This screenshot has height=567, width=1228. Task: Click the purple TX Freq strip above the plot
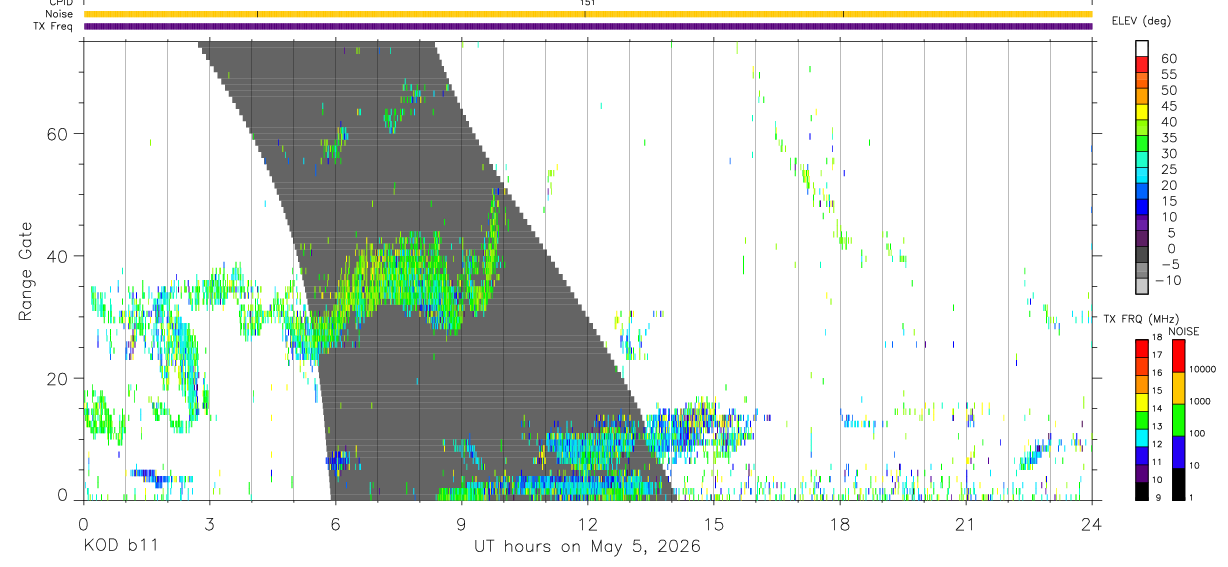point(587,26)
